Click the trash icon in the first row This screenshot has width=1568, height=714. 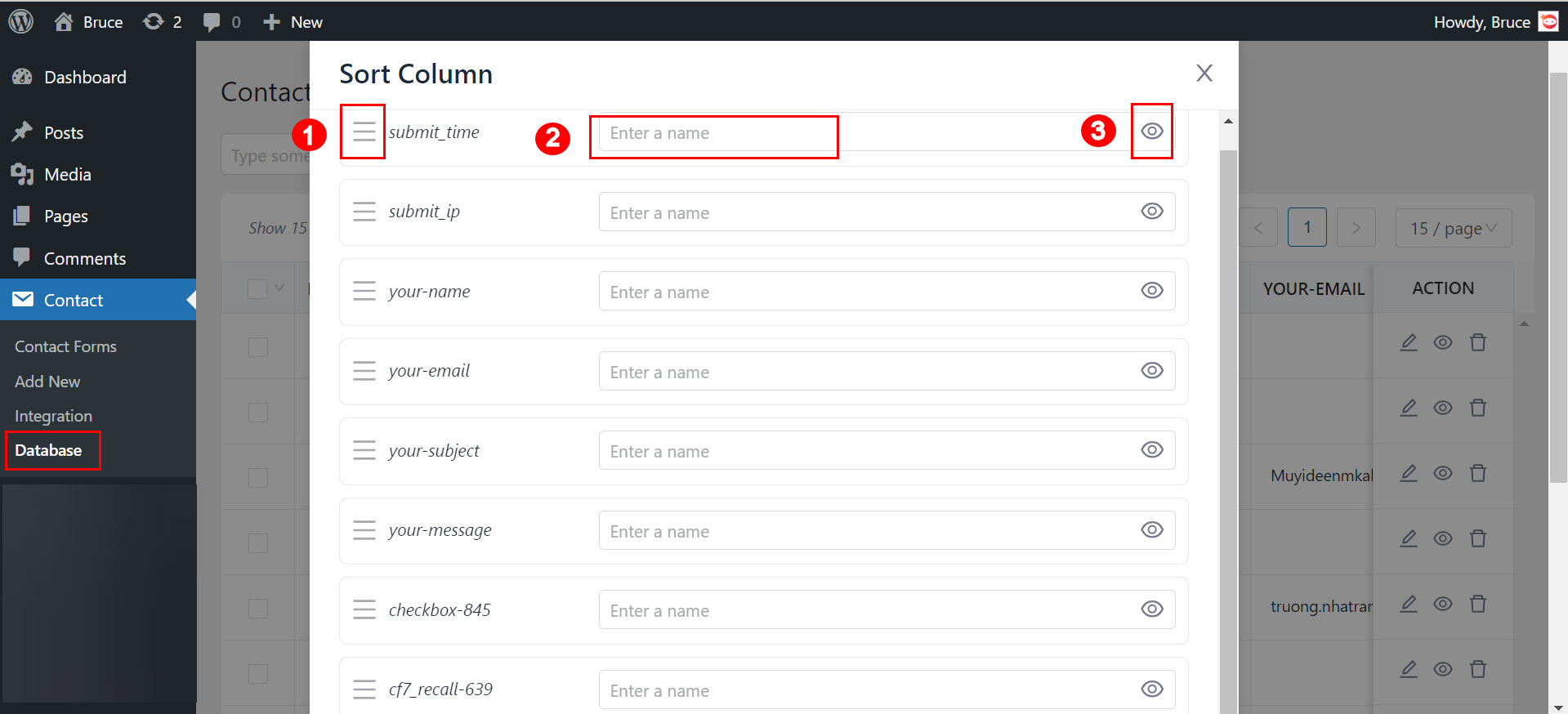pos(1478,342)
